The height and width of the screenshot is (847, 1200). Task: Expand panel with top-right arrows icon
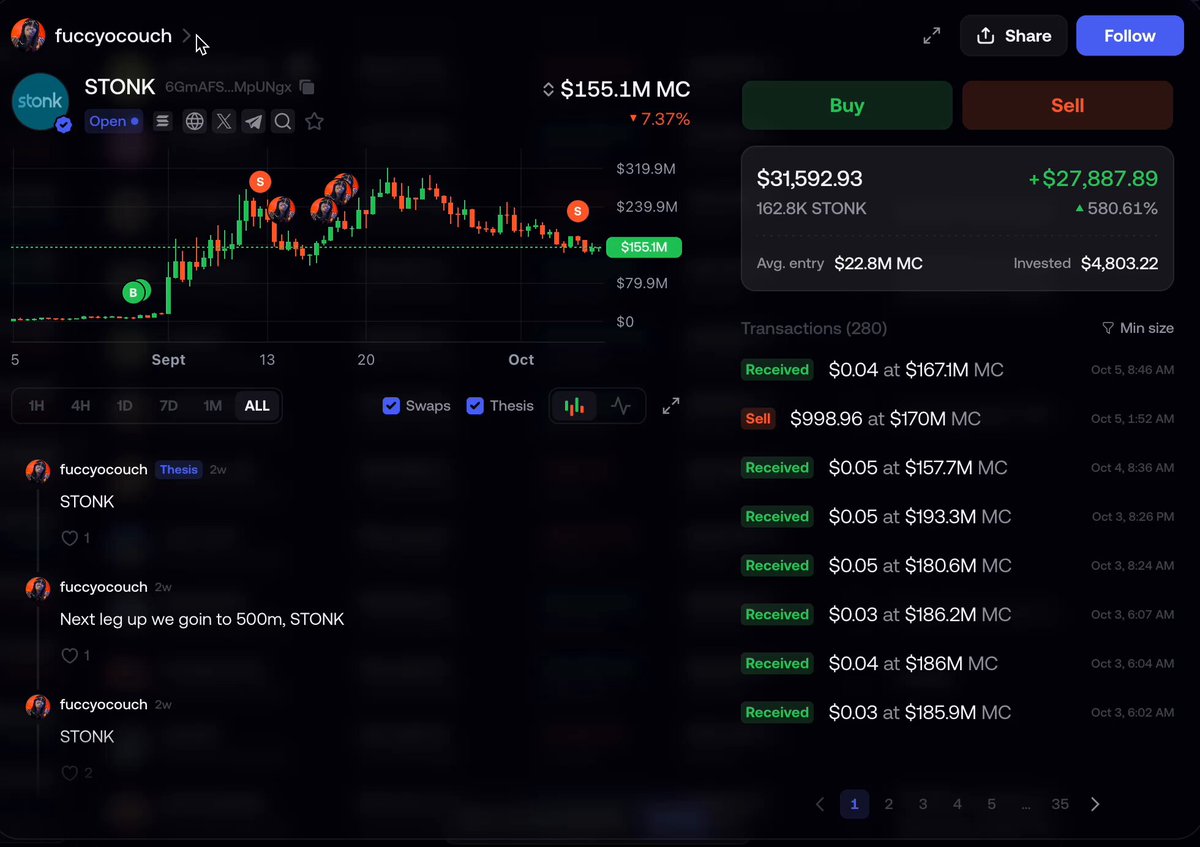(x=932, y=36)
